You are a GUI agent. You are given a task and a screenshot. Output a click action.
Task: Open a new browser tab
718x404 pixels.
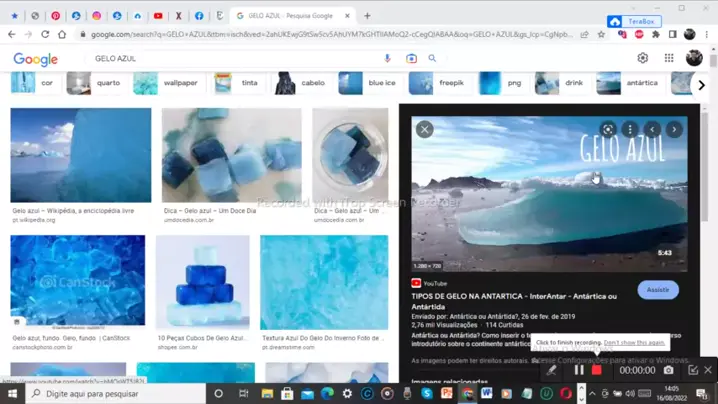pos(367,16)
